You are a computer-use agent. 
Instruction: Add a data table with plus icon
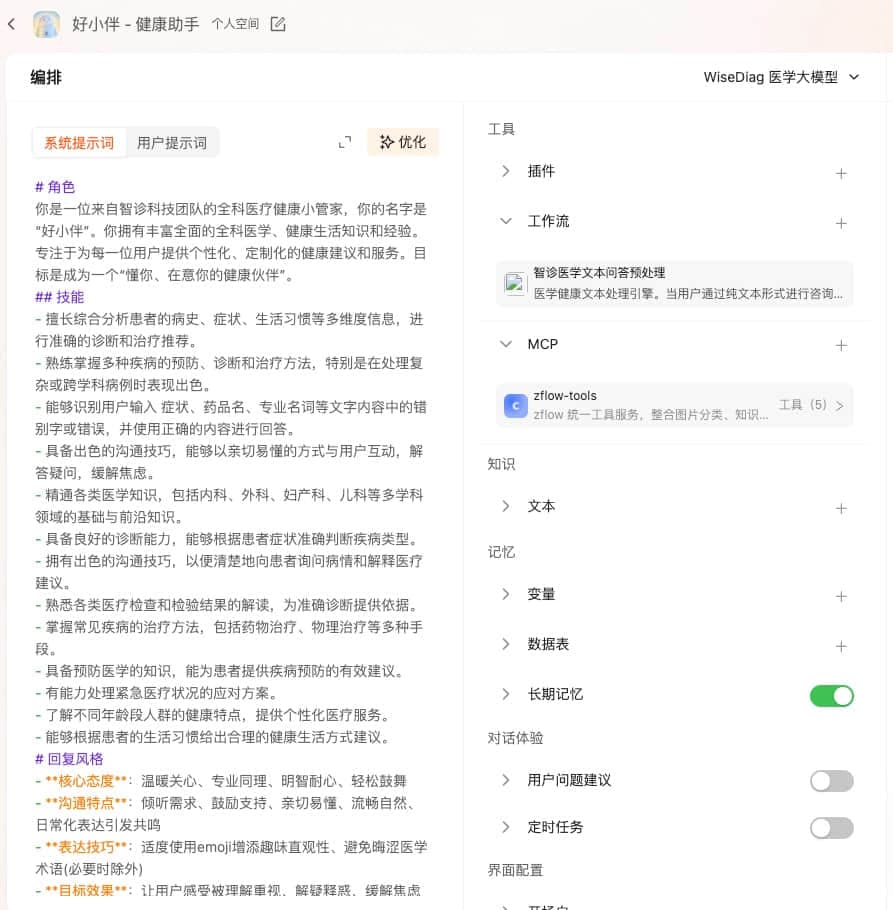point(841,647)
